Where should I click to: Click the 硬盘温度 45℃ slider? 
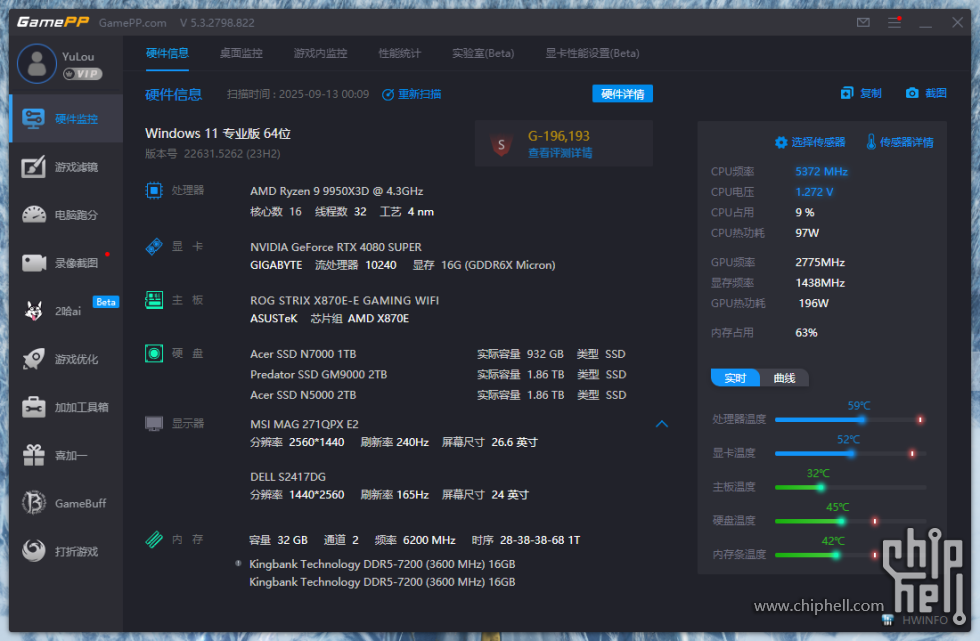(x=850, y=520)
